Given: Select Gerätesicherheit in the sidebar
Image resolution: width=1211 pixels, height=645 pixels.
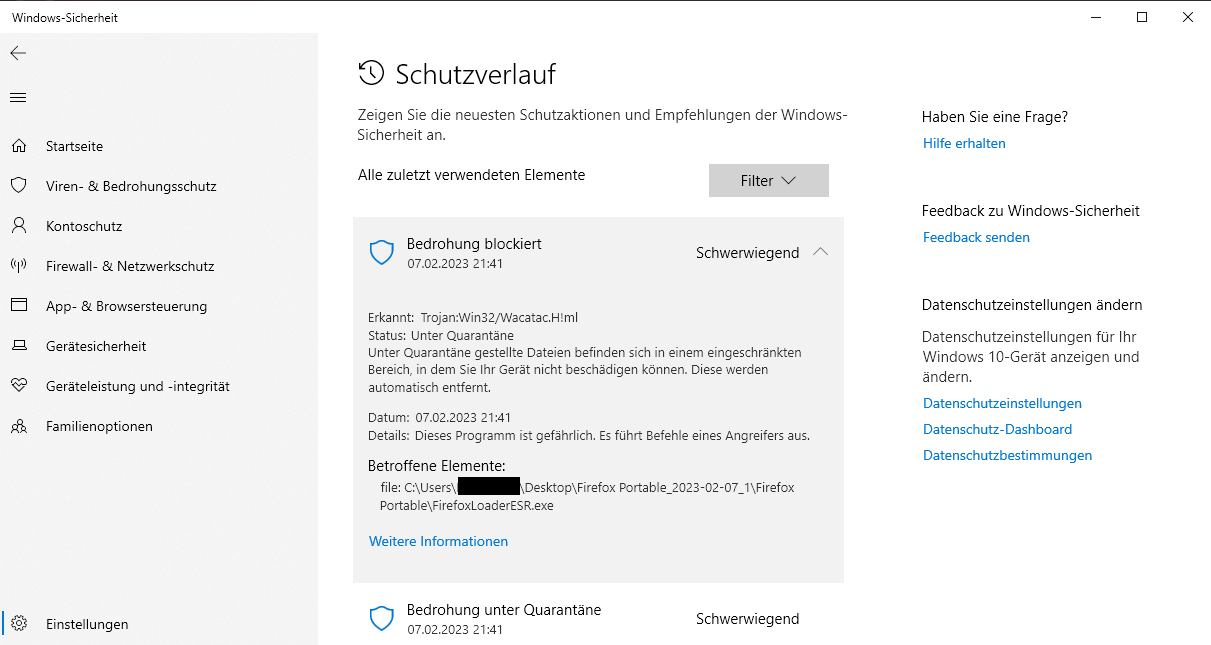Looking at the screenshot, I should tap(96, 346).
